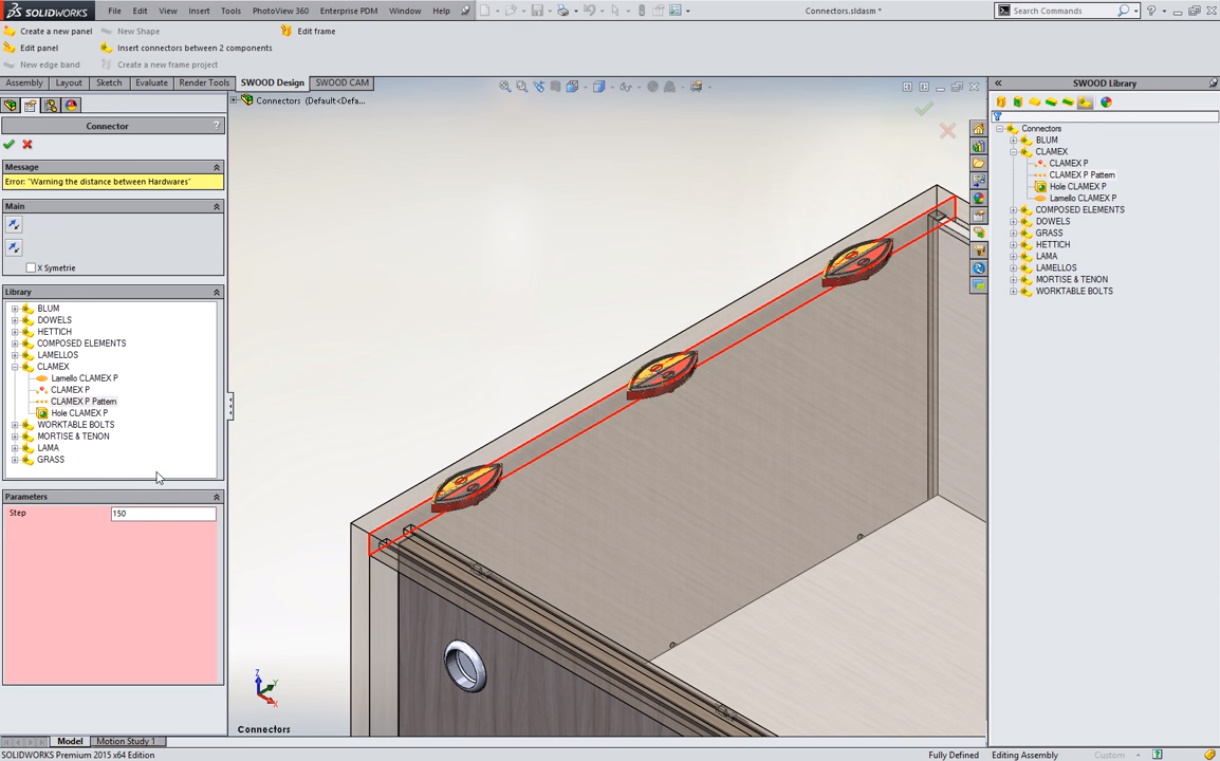Expand the BLUM folder in left Library tree
The image size is (1220, 761).
[15, 309]
